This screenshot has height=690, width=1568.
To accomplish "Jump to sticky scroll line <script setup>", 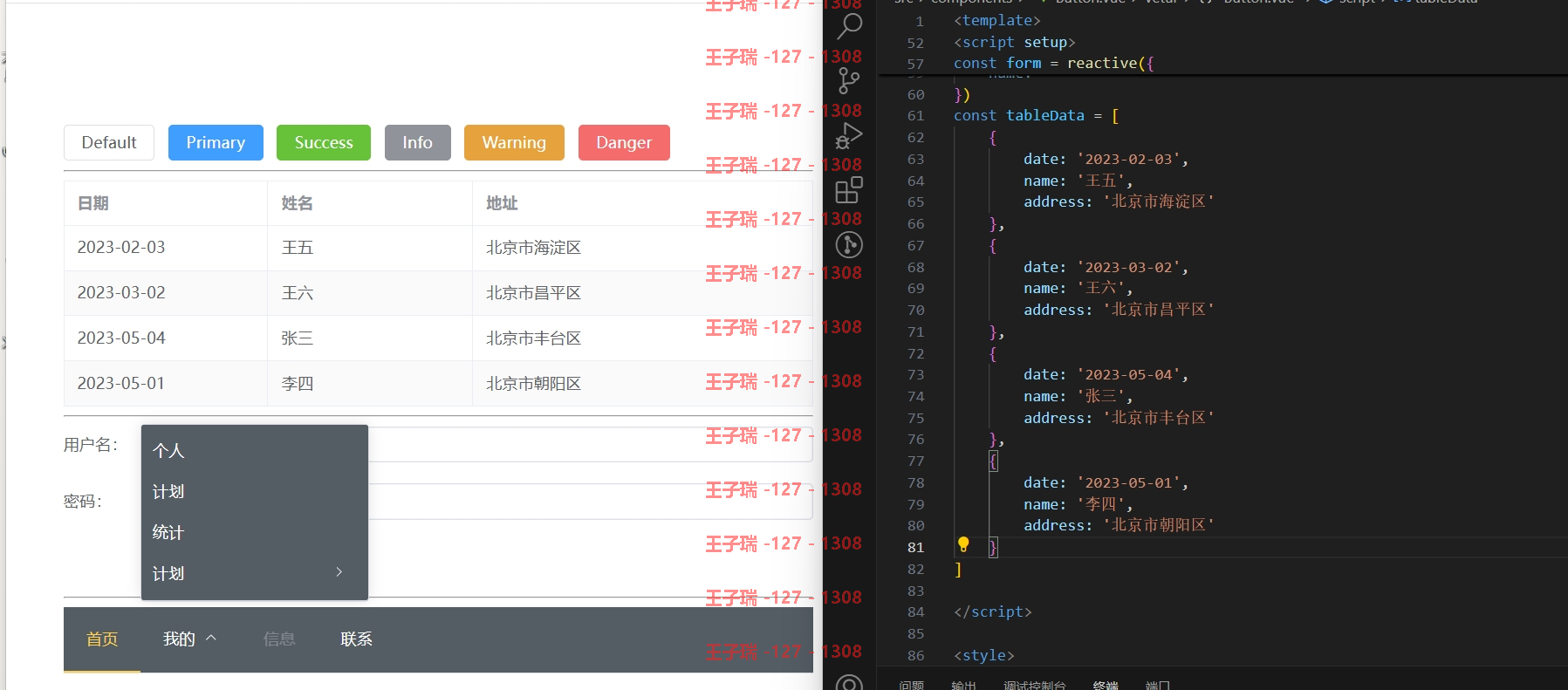I will (x=1015, y=42).
